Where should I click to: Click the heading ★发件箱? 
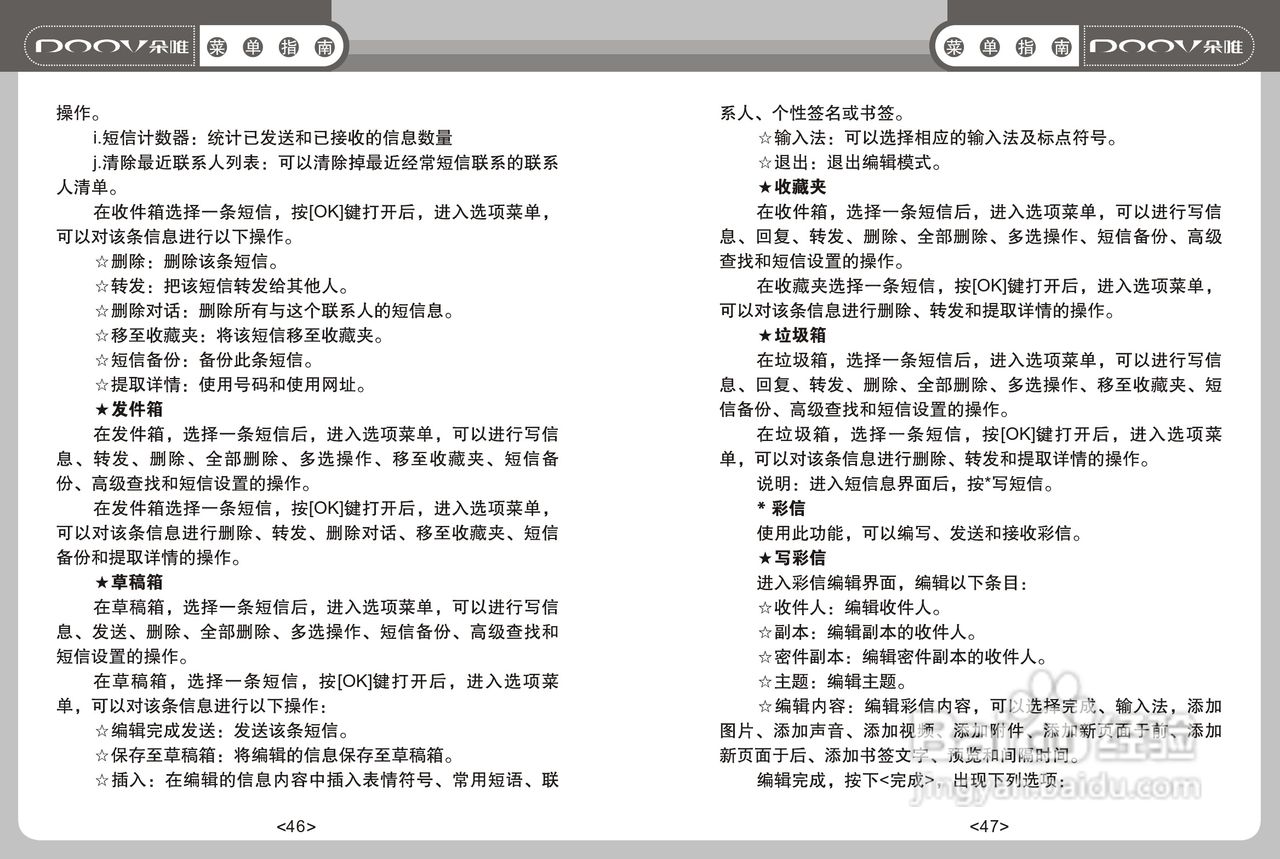click(128, 409)
